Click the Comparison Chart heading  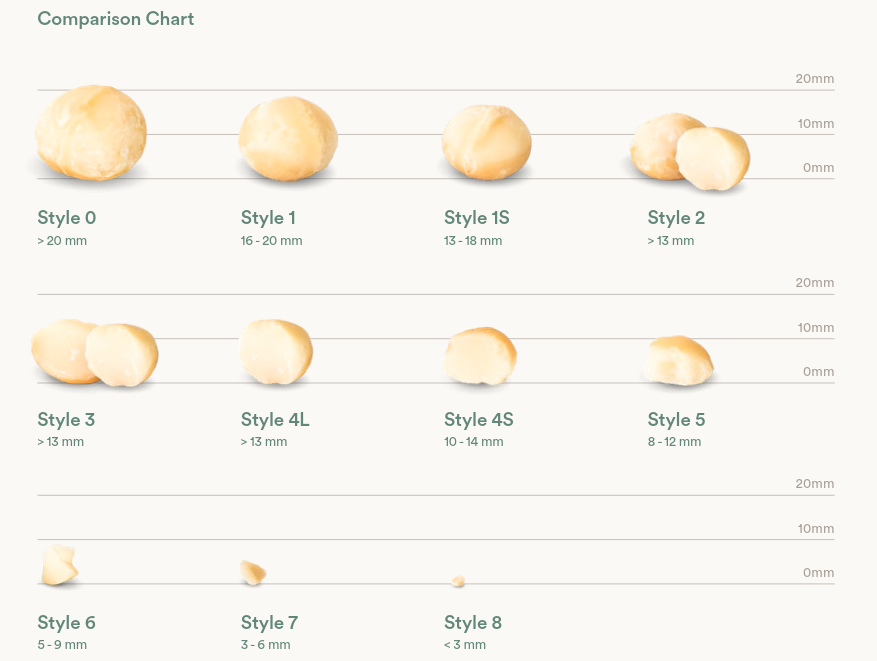[115, 18]
